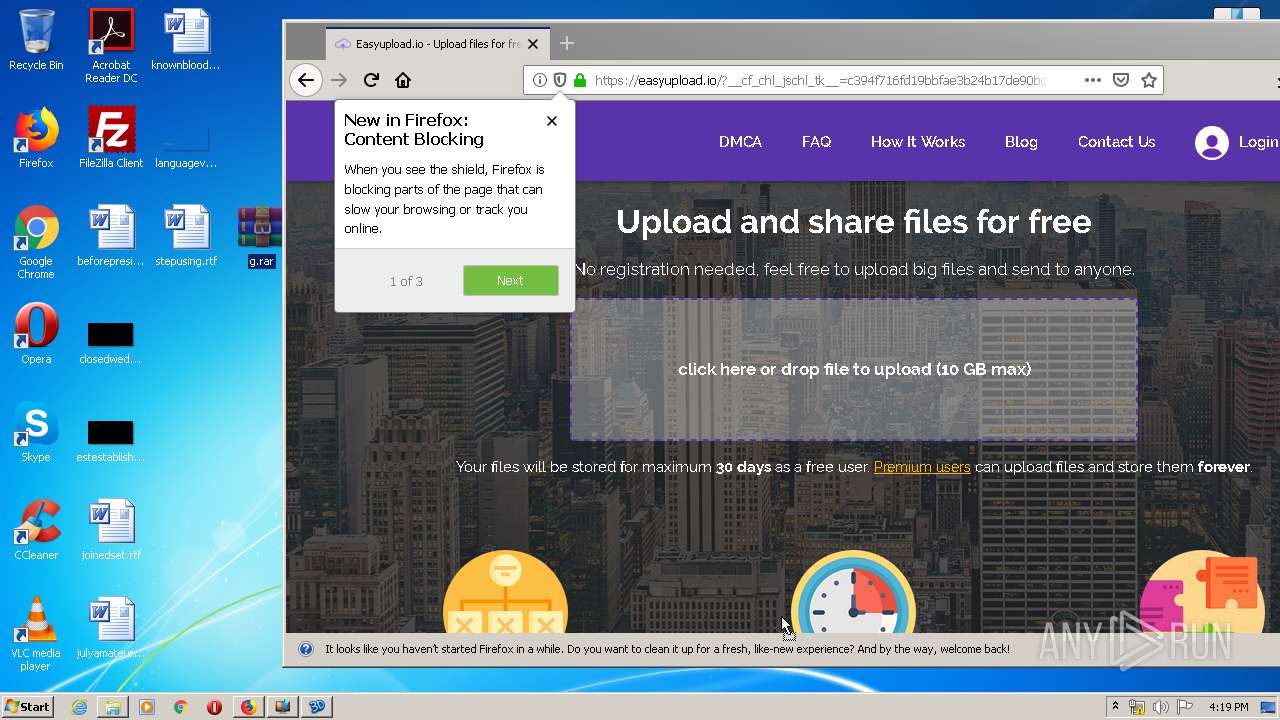Viewport: 1280px width, 720px height.
Task: Open Chrome from the taskbar
Action: pos(181,707)
